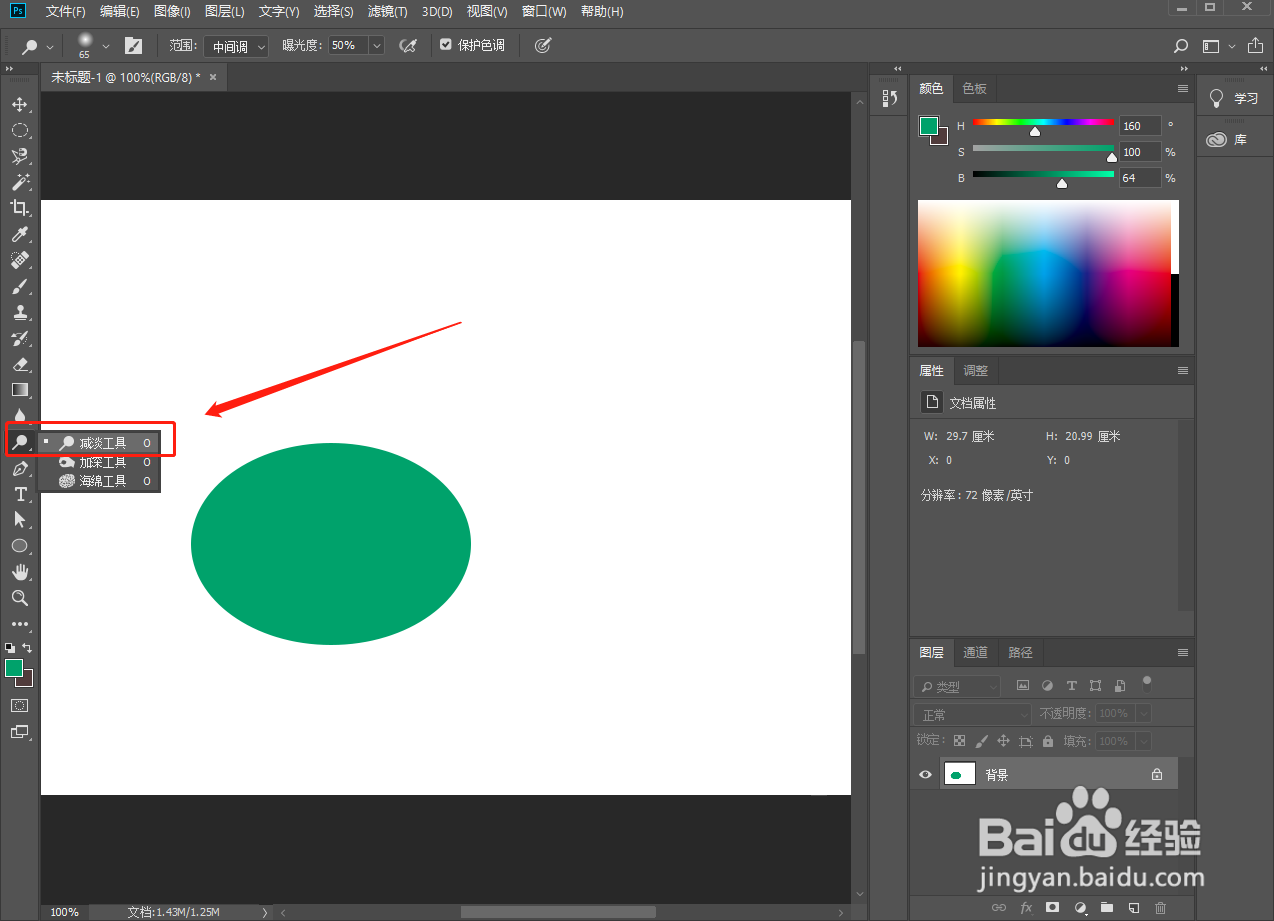
Task: Toggle lock all padlock icon
Action: pos(1047,741)
